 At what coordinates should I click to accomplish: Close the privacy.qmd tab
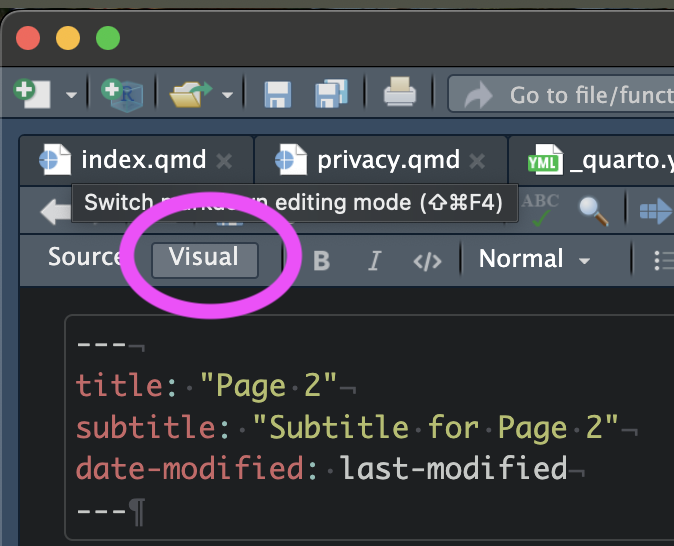pyautogui.click(x=478, y=161)
